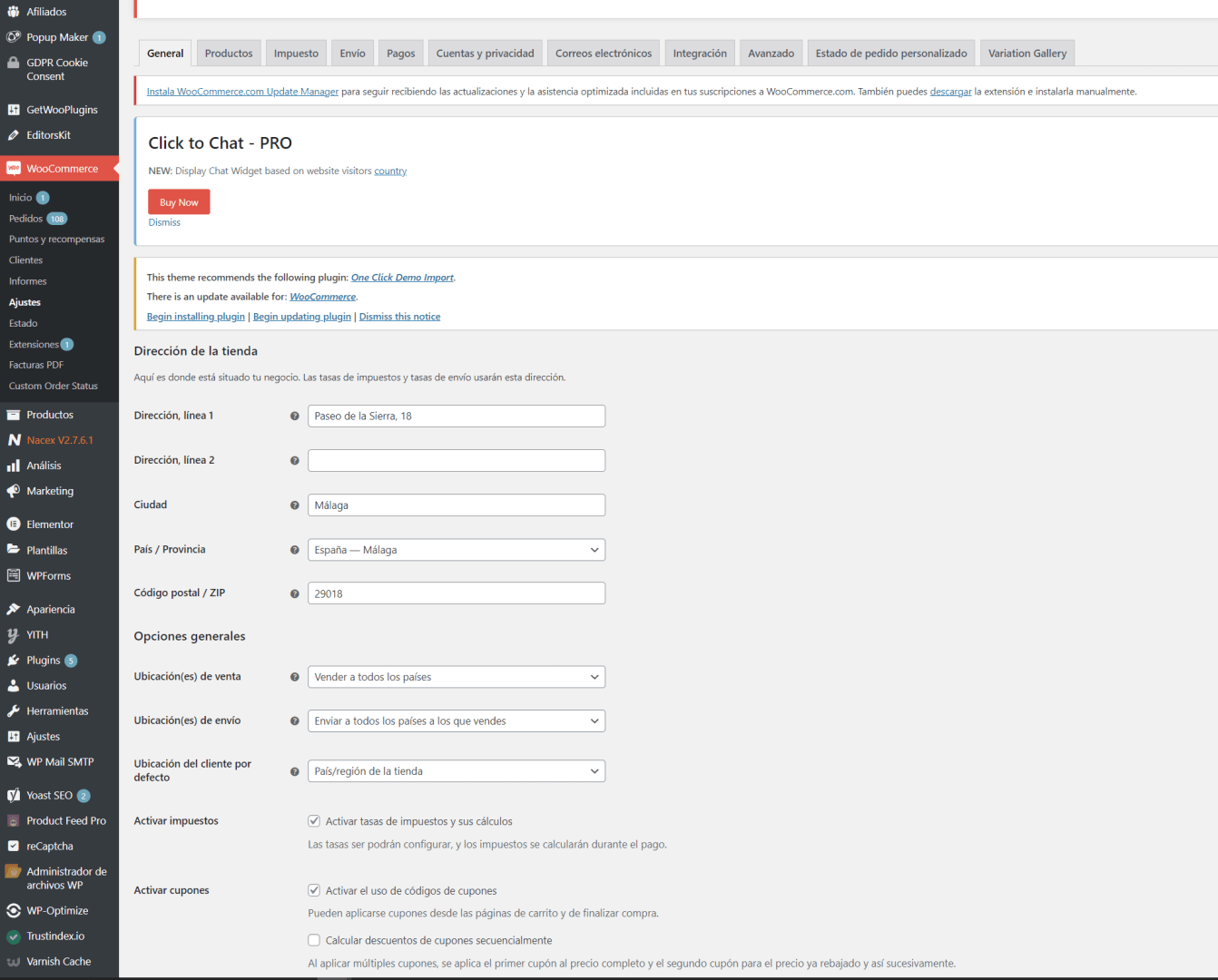Screen dimensions: 1218x980
Task: Click the Marketing megaphone icon
Action: click(14, 491)
